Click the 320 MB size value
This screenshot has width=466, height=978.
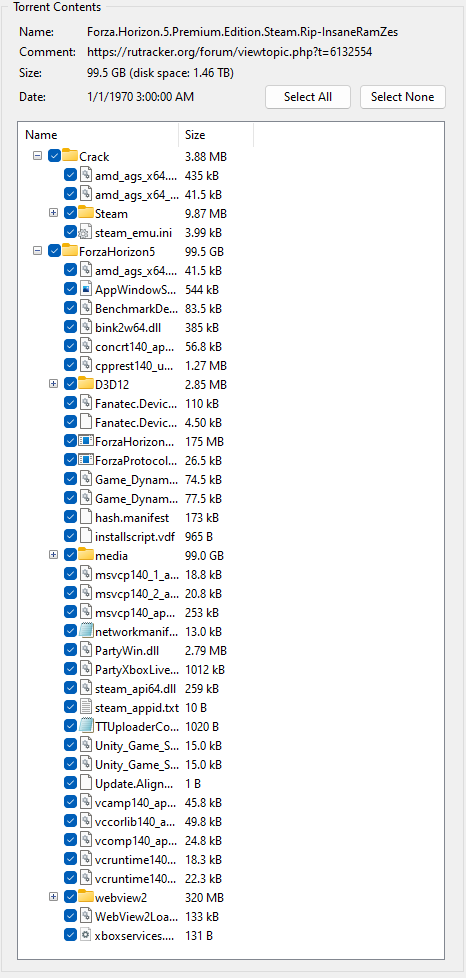point(203,898)
